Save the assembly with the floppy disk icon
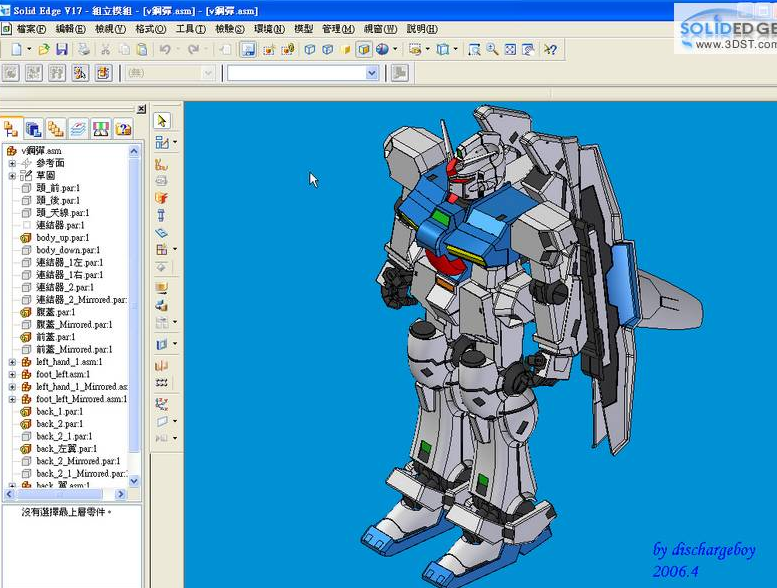 point(62,49)
